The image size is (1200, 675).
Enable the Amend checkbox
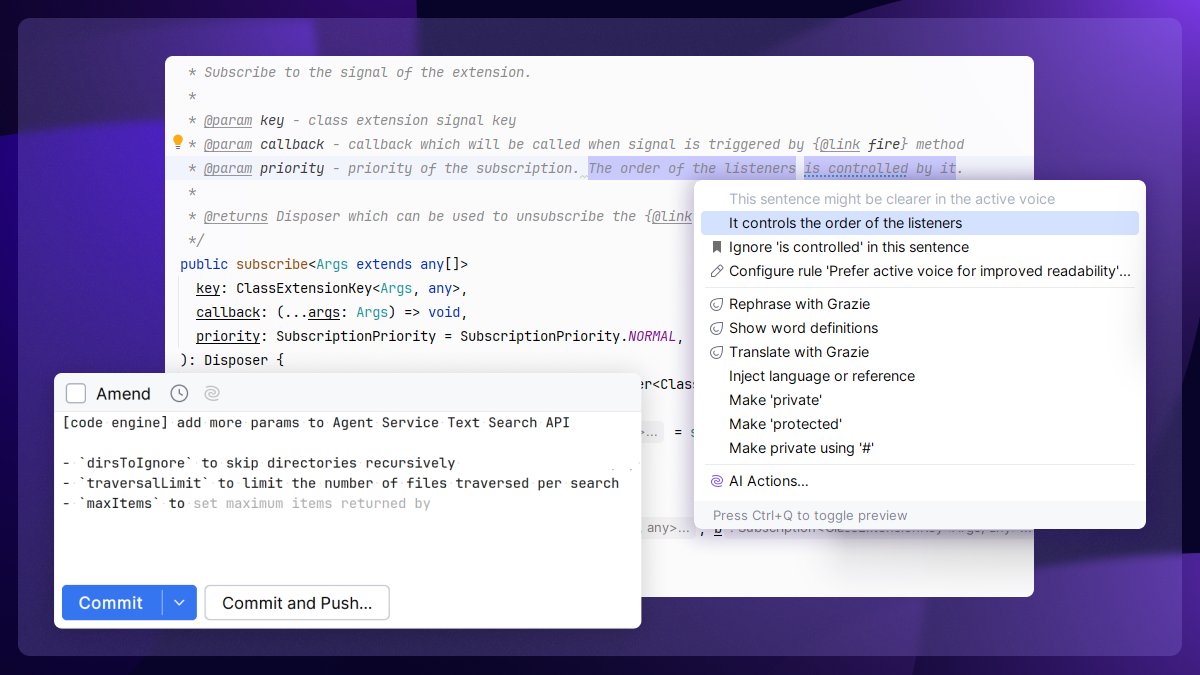coord(76,393)
